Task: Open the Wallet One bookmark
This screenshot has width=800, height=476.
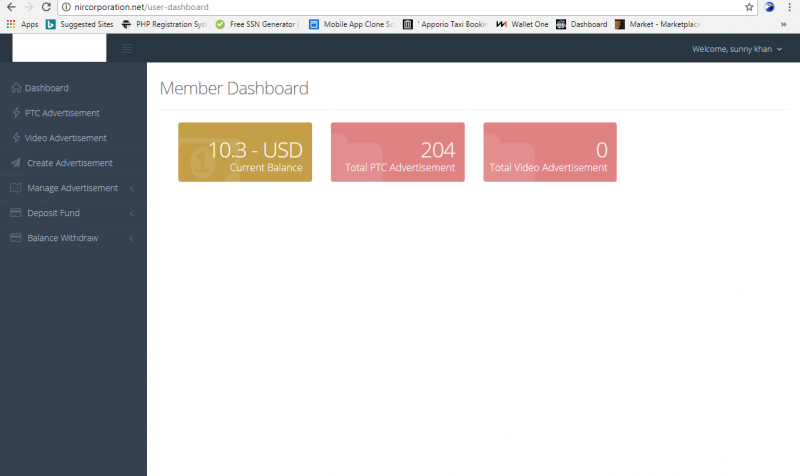Action: (x=522, y=24)
